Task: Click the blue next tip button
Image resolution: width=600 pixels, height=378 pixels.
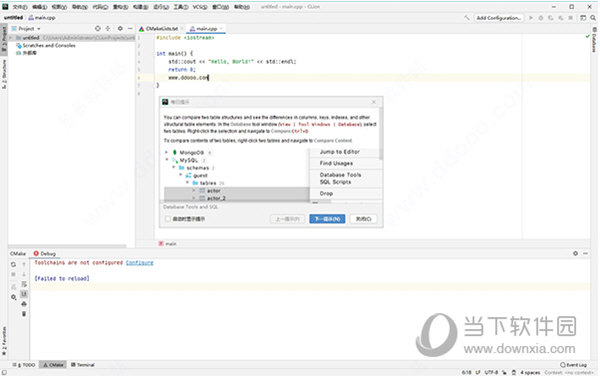Action: pyautogui.click(x=327, y=219)
